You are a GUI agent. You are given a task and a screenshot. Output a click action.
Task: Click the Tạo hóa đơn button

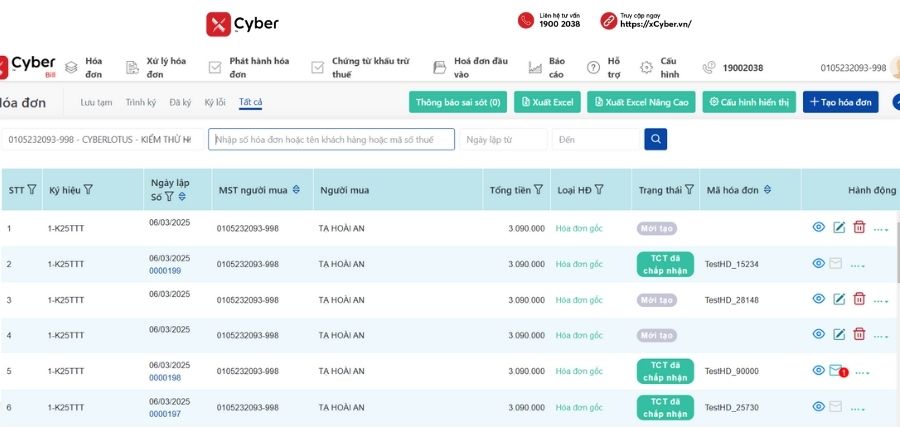[x=840, y=102]
